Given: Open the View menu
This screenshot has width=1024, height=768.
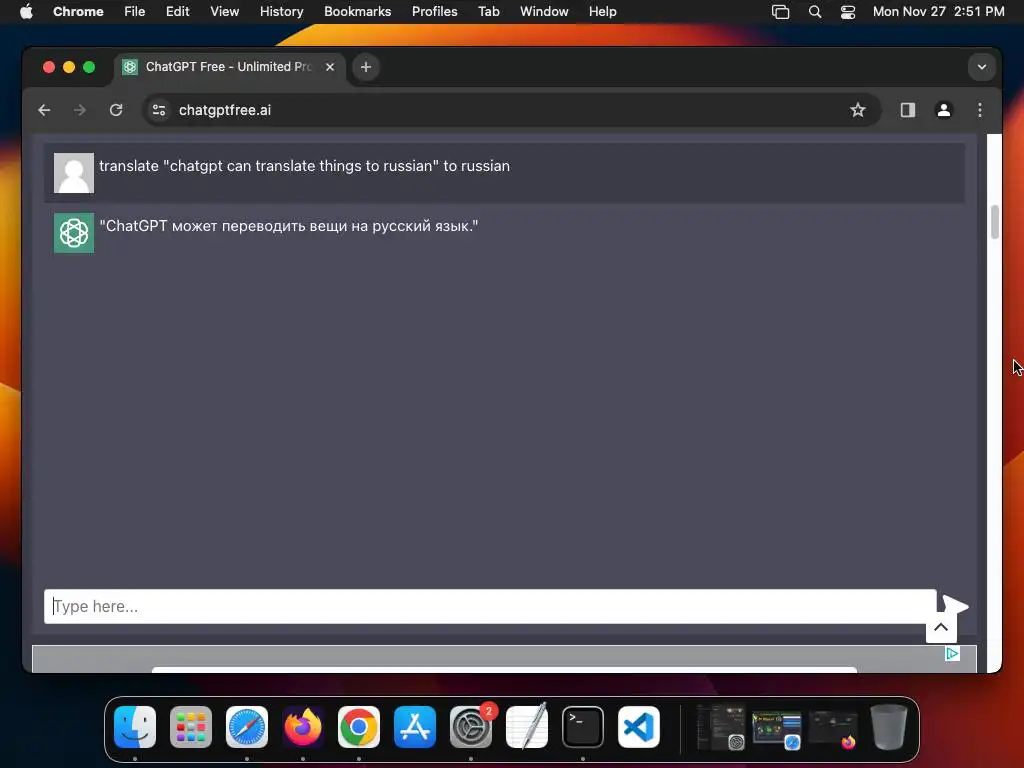Looking at the screenshot, I should point(224,12).
